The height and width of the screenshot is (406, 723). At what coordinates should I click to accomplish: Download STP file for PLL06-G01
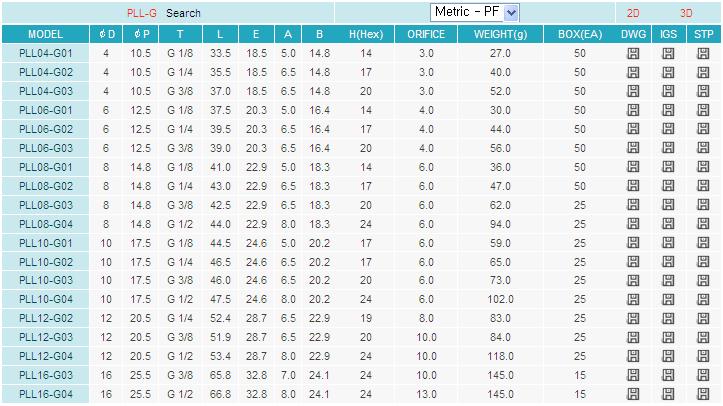pyautogui.click(x=703, y=110)
